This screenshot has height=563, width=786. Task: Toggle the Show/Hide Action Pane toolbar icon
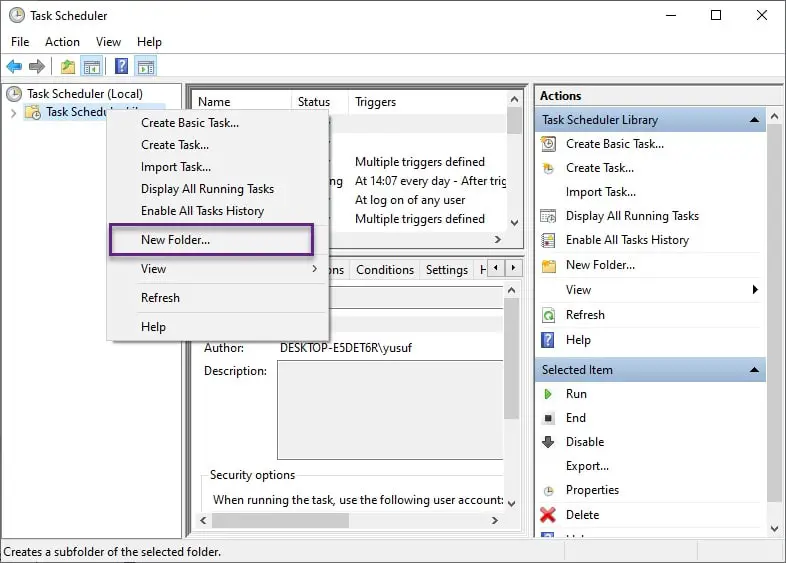[x=146, y=66]
